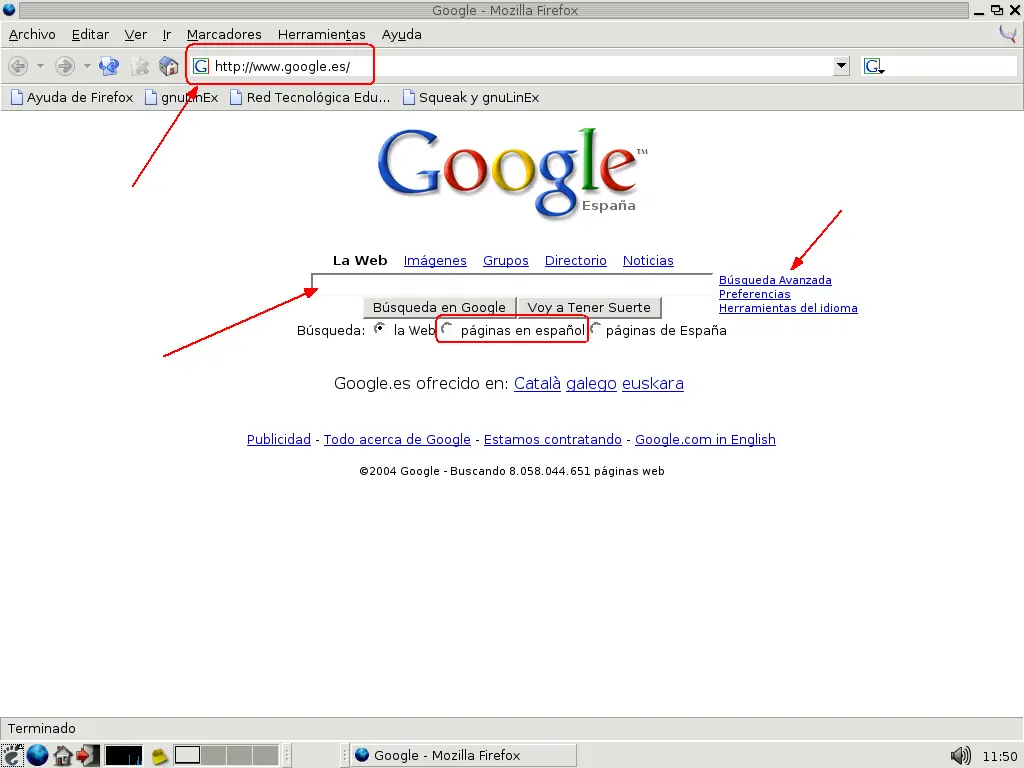Screen dimensions: 1024x768
Task: Click the Google search text field
Action: (x=512, y=284)
